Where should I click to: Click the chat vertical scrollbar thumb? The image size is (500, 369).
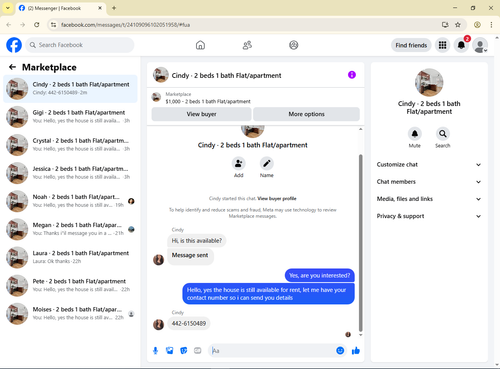360,243
